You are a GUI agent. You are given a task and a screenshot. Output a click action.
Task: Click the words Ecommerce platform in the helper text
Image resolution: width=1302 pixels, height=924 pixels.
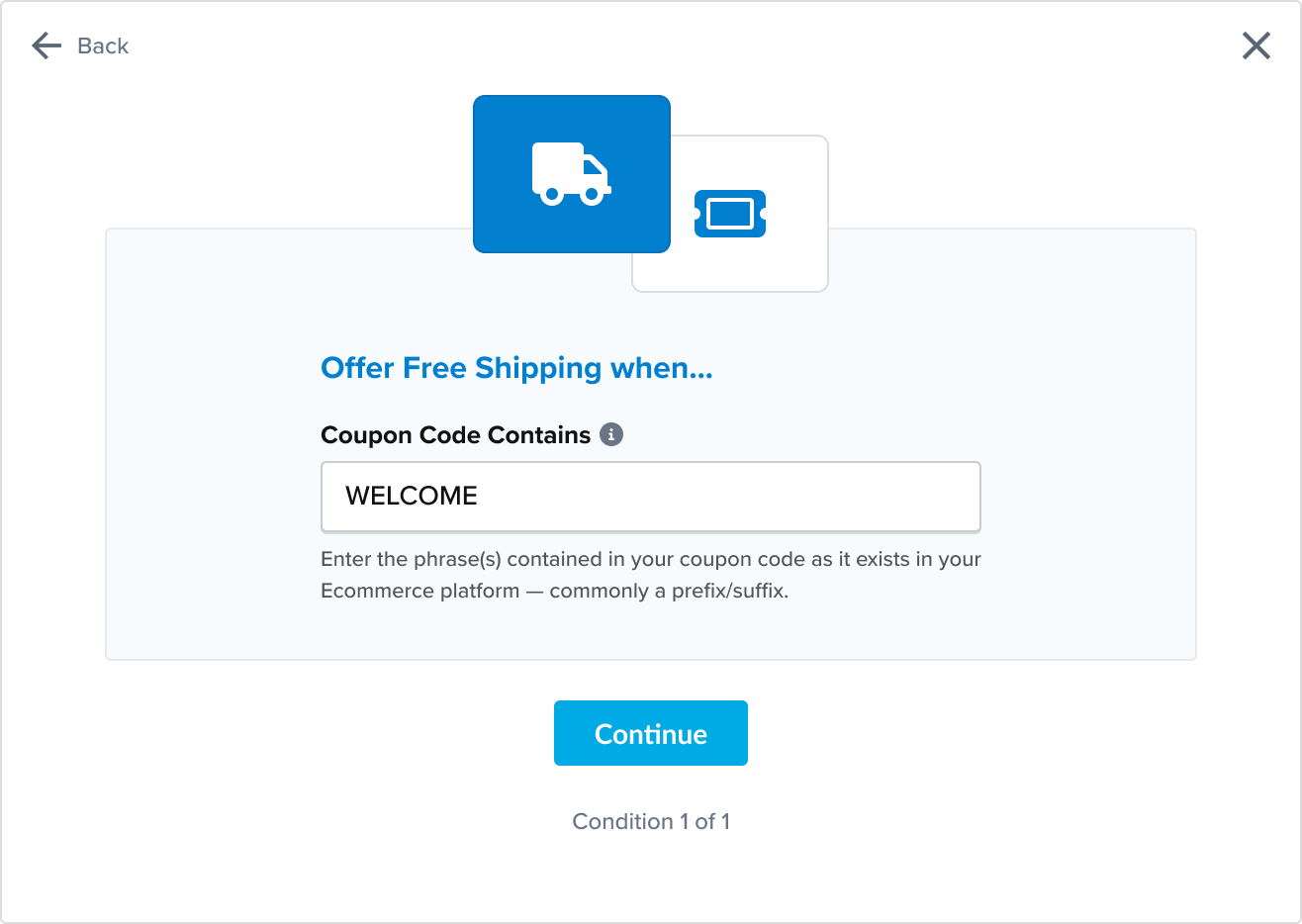pyautogui.click(x=419, y=592)
